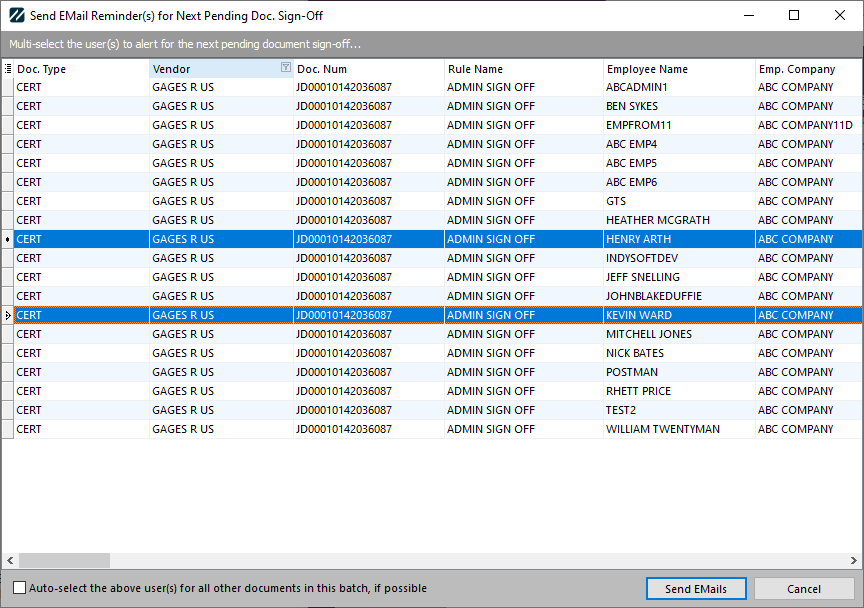
Task: Select the NICK BATES row
Action: pyautogui.click(x=634, y=353)
